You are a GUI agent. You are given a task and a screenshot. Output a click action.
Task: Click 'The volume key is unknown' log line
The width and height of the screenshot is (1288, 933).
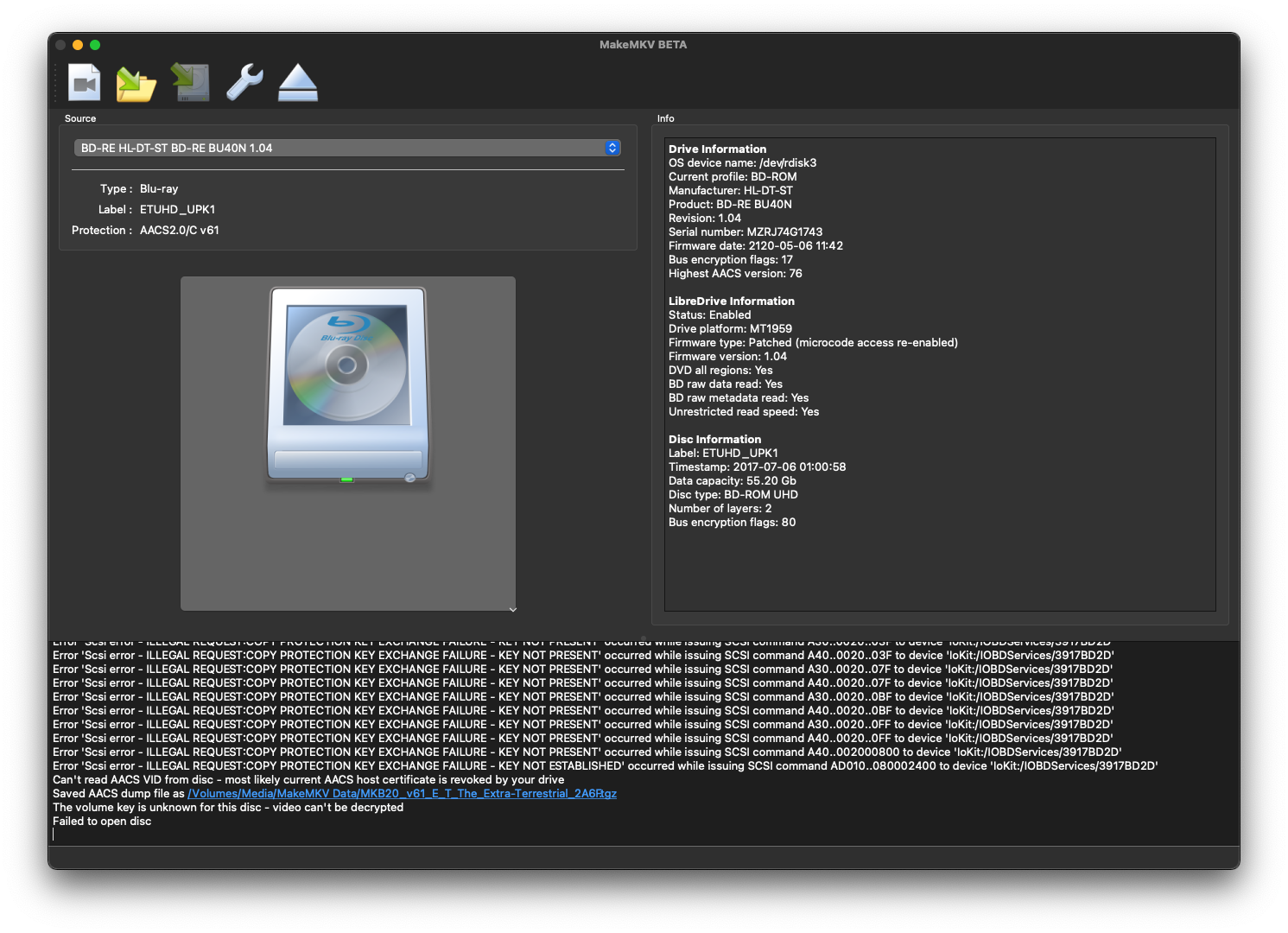228,807
